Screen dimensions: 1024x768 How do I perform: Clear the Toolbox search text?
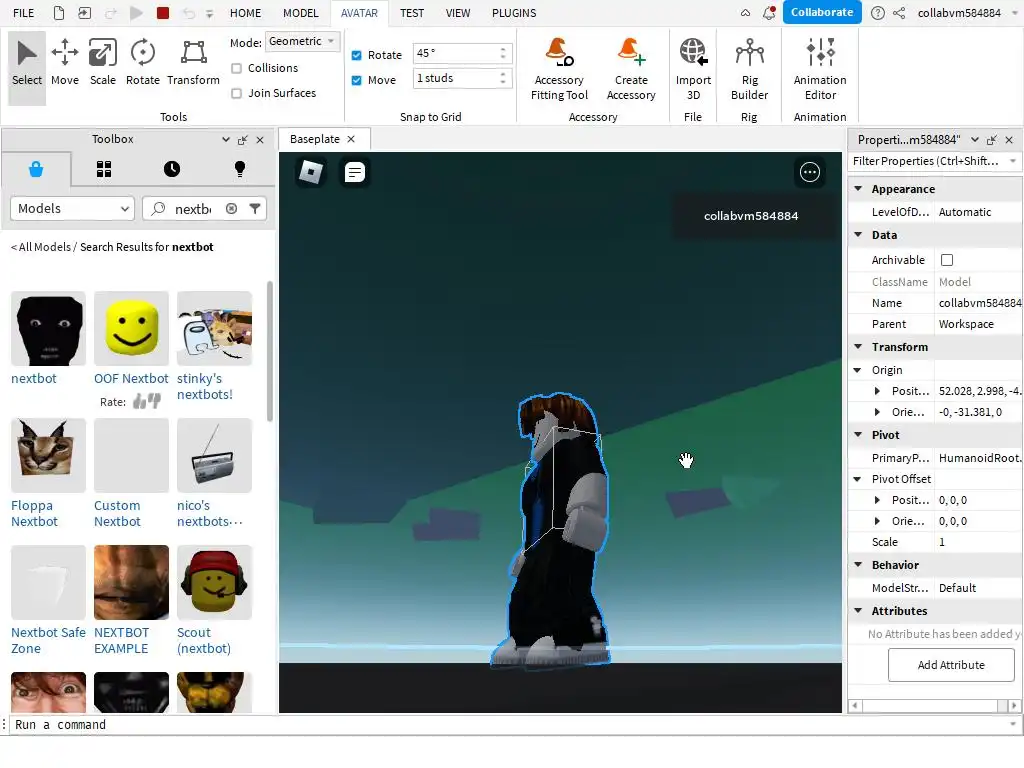tap(231, 208)
